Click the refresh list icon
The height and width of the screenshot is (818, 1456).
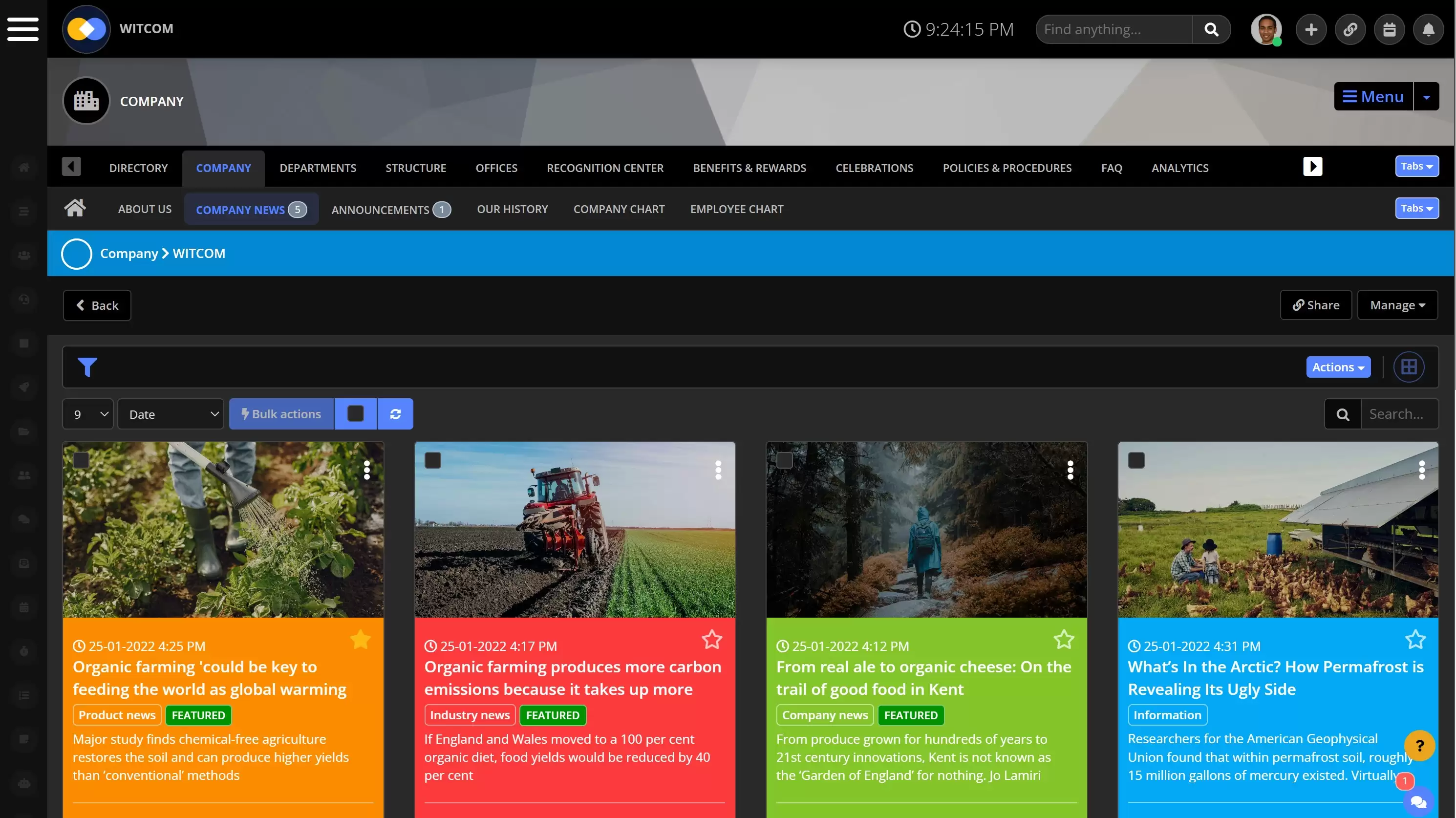(x=395, y=414)
